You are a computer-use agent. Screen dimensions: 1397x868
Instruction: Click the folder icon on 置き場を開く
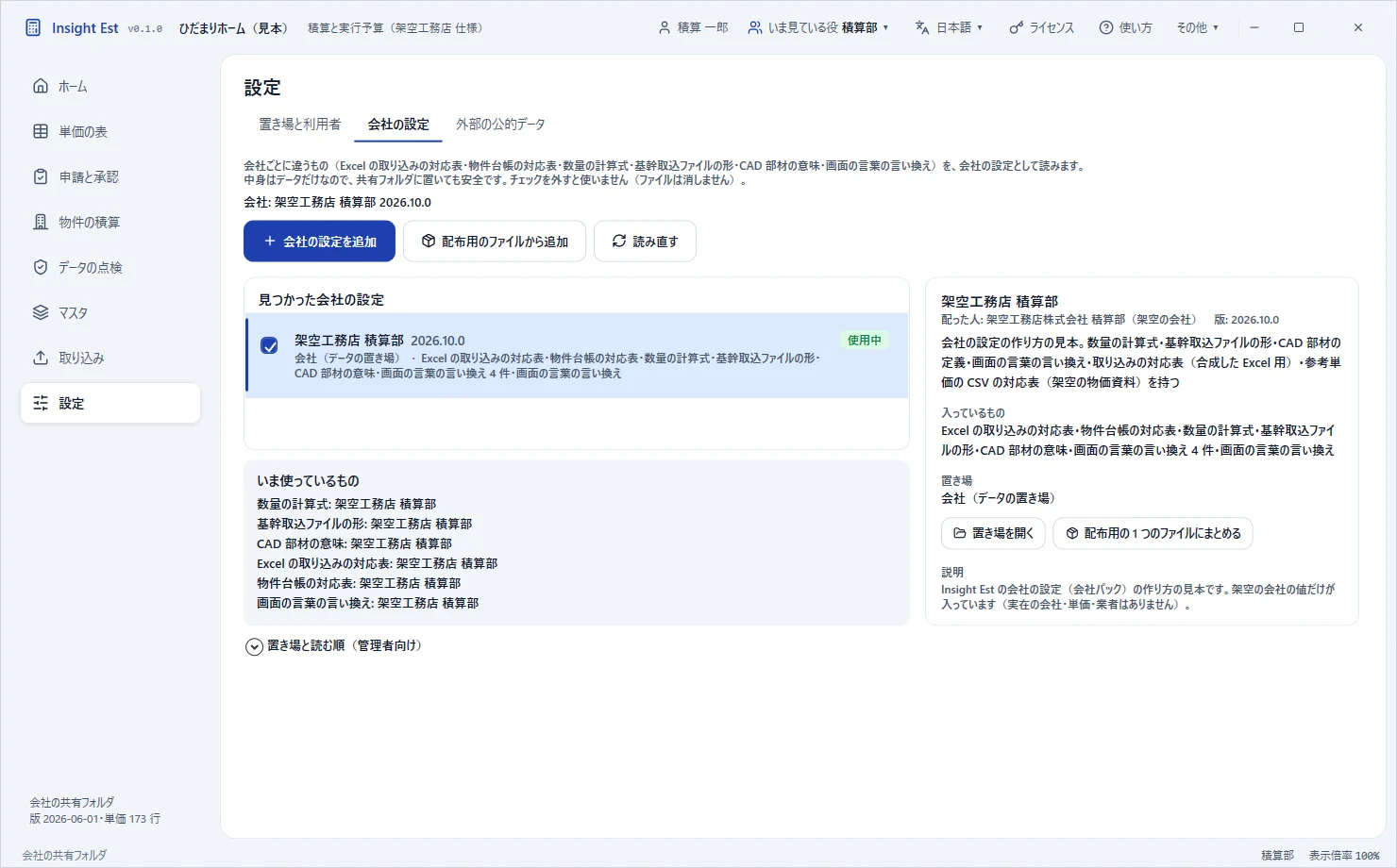tap(960, 533)
